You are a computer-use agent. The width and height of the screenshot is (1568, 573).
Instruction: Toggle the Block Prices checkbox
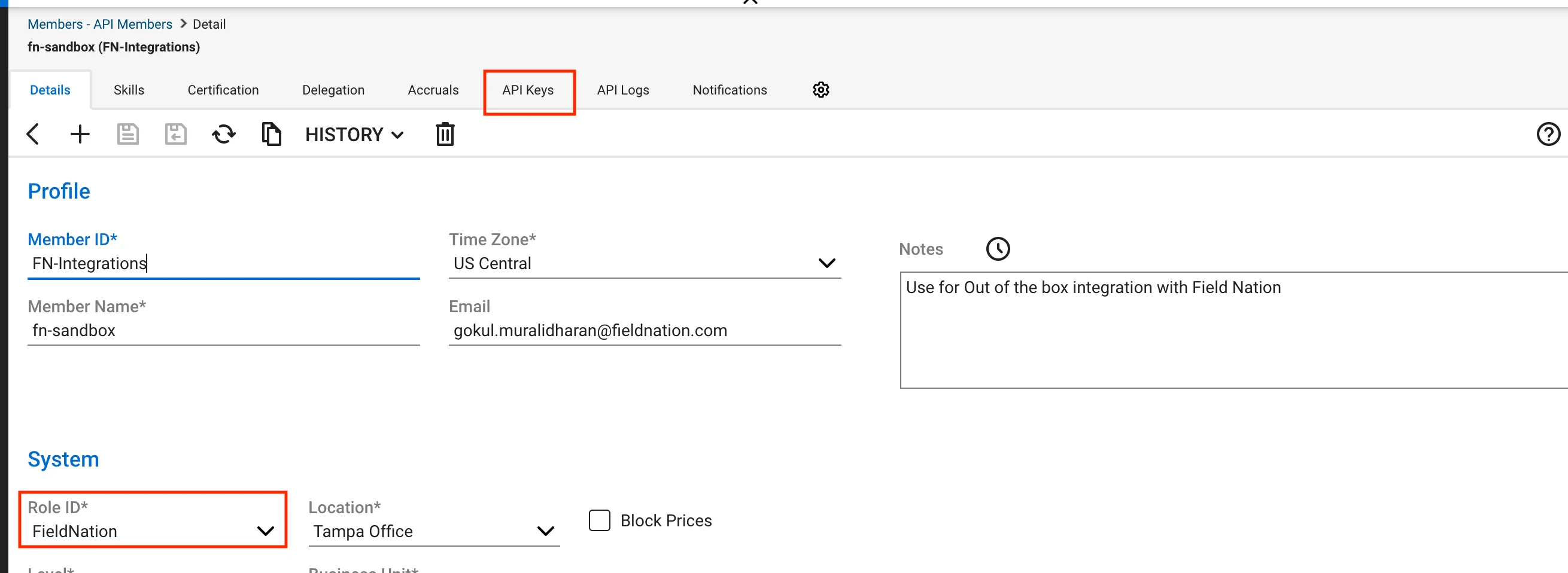coord(600,520)
